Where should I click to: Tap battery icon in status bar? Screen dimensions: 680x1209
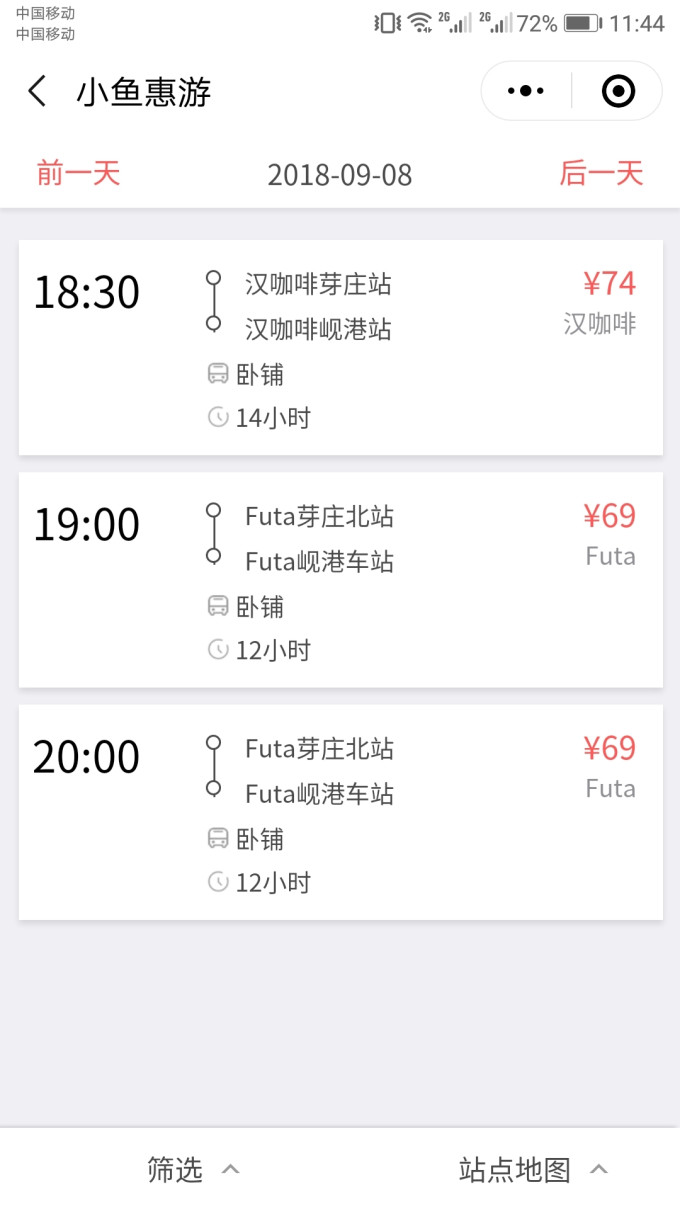[x=582, y=23]
